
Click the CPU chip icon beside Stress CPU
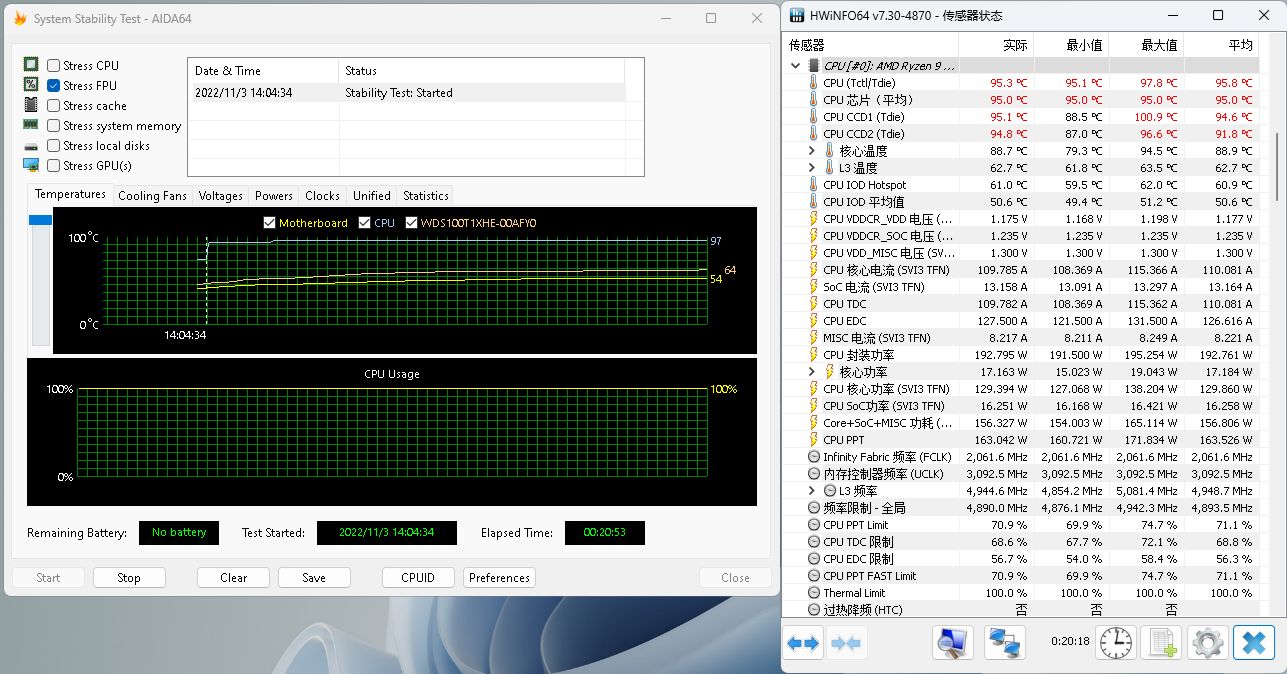click(x=31, y=65)
